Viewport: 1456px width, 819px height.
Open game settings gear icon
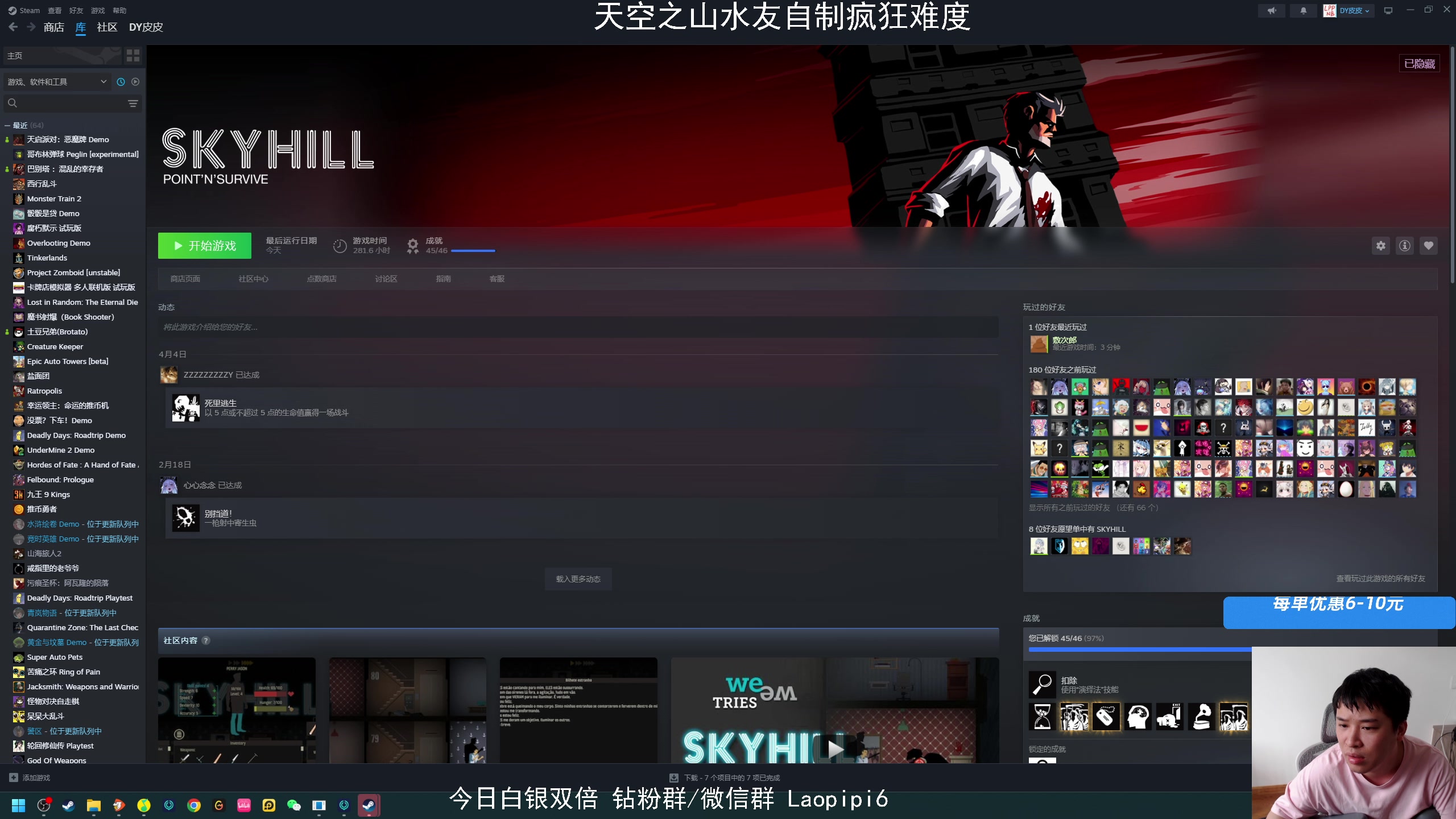[x=1381, y=246]
